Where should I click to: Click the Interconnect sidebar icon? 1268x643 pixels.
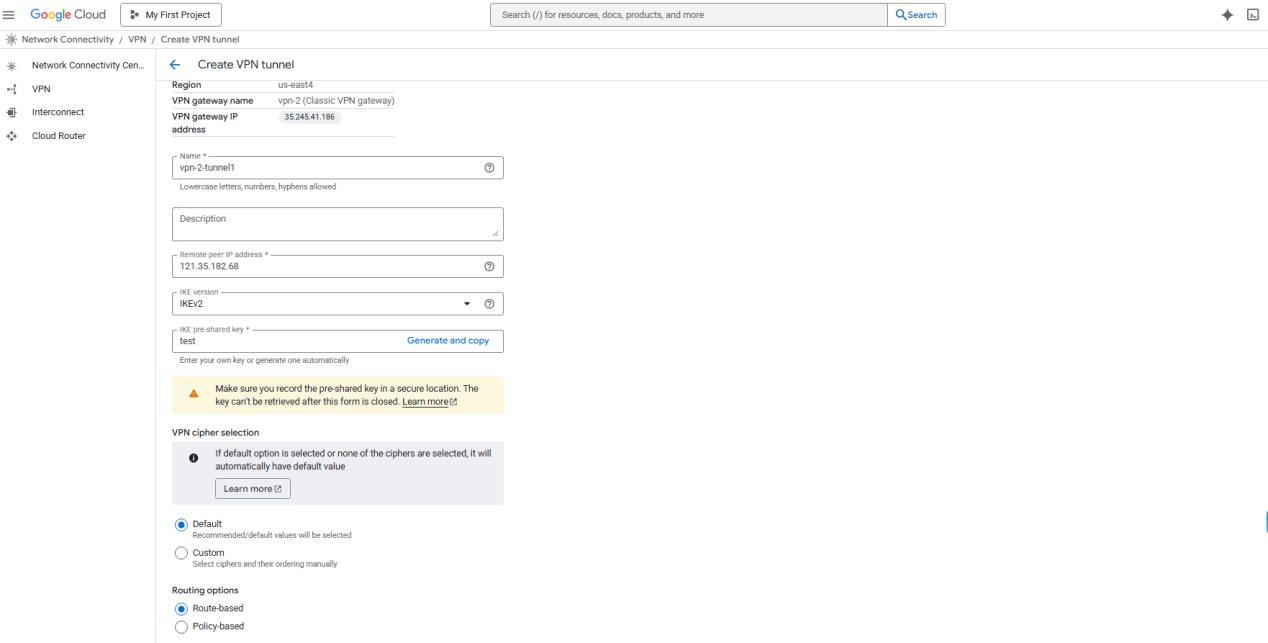pos(12,112)
